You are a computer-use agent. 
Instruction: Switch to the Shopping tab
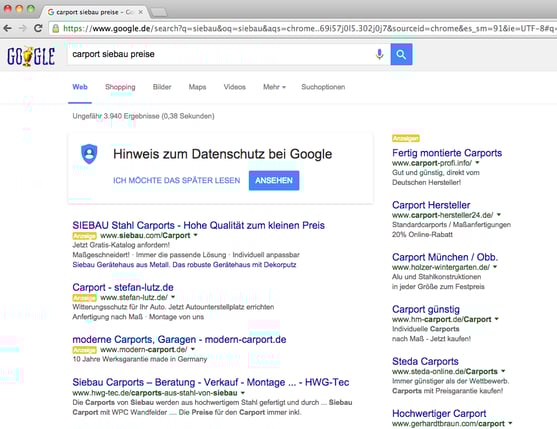click(x=120, y=87)
